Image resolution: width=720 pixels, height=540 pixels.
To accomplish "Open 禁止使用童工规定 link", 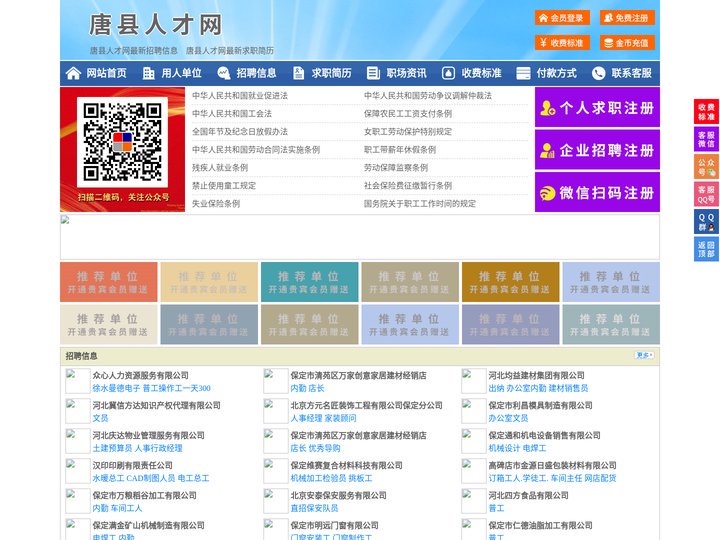I will [224, 186].
